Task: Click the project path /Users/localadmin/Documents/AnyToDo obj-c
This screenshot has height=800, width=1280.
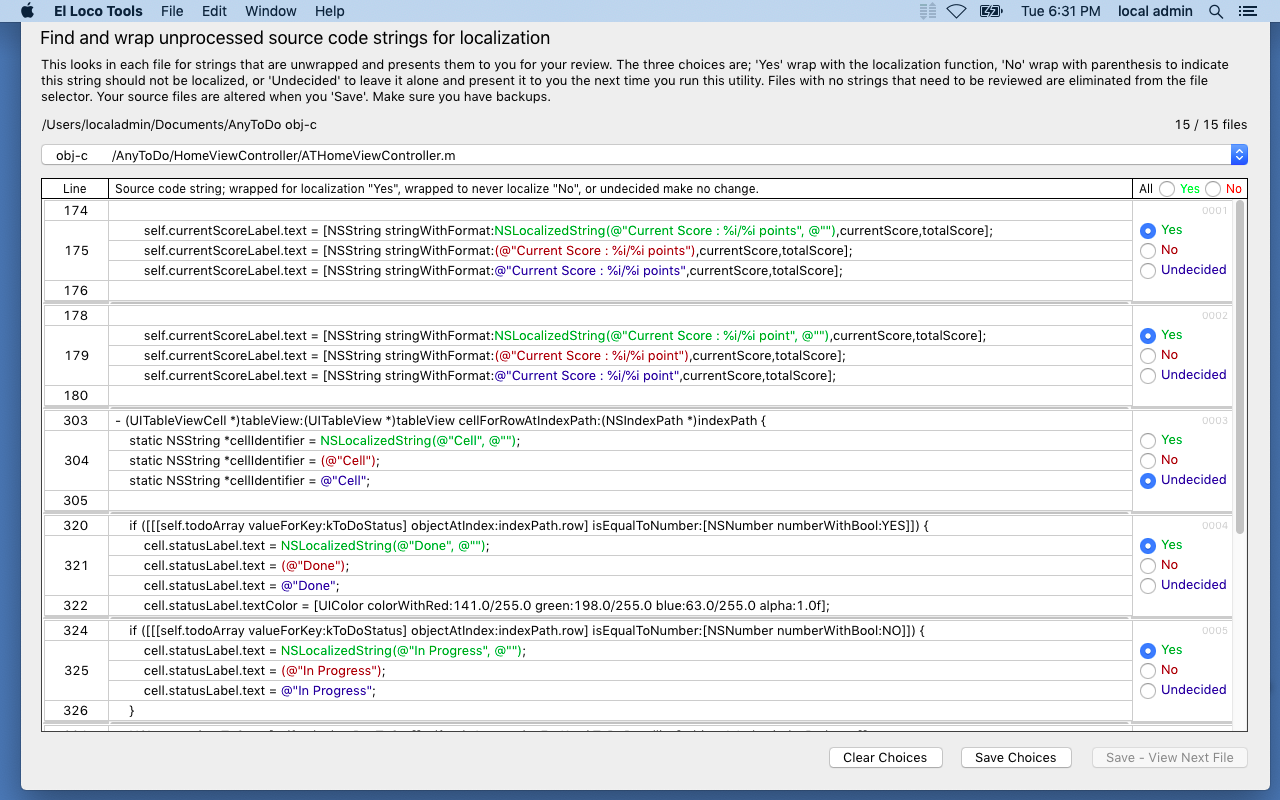Action: (x=179, y=125)
